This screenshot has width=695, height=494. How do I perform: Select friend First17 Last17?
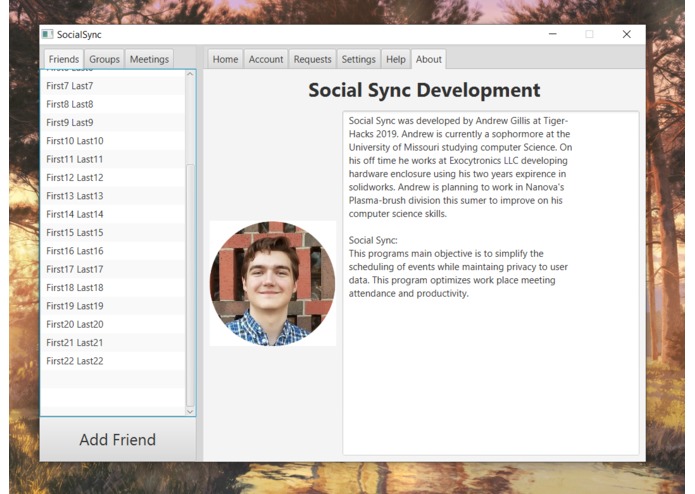click(x=113, y=269)
